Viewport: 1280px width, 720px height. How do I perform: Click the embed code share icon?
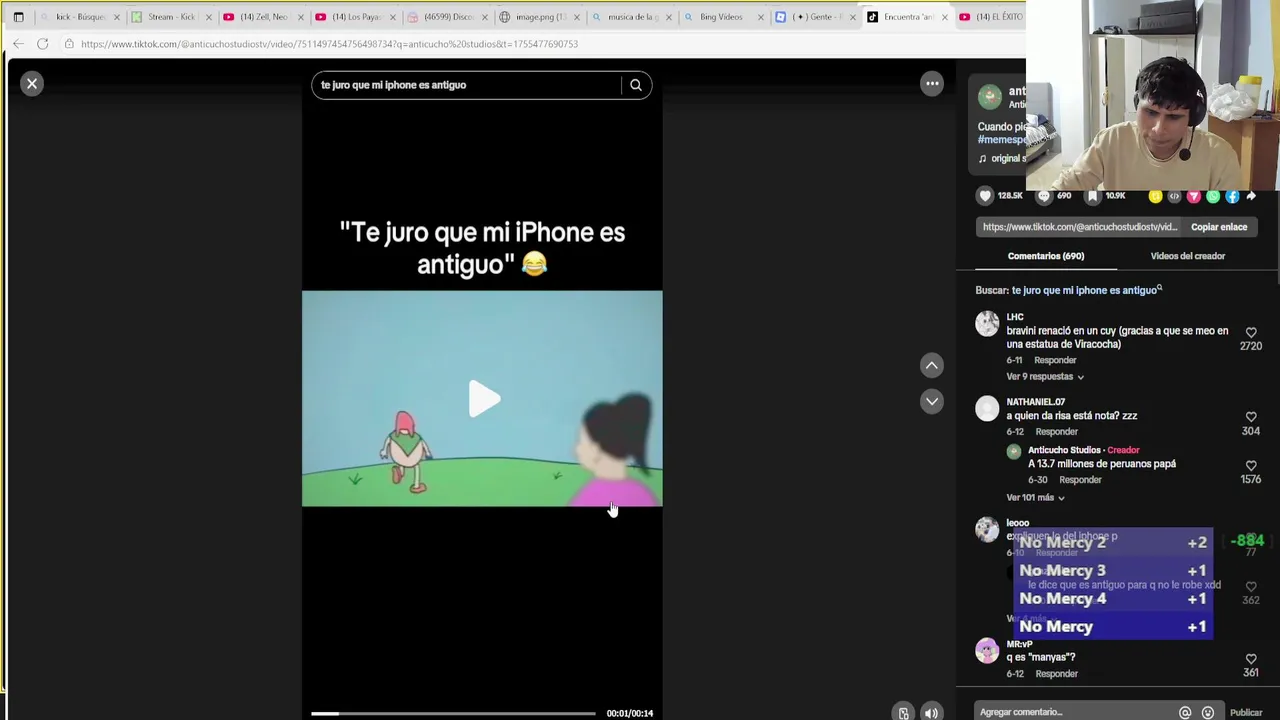[1174, 196]
